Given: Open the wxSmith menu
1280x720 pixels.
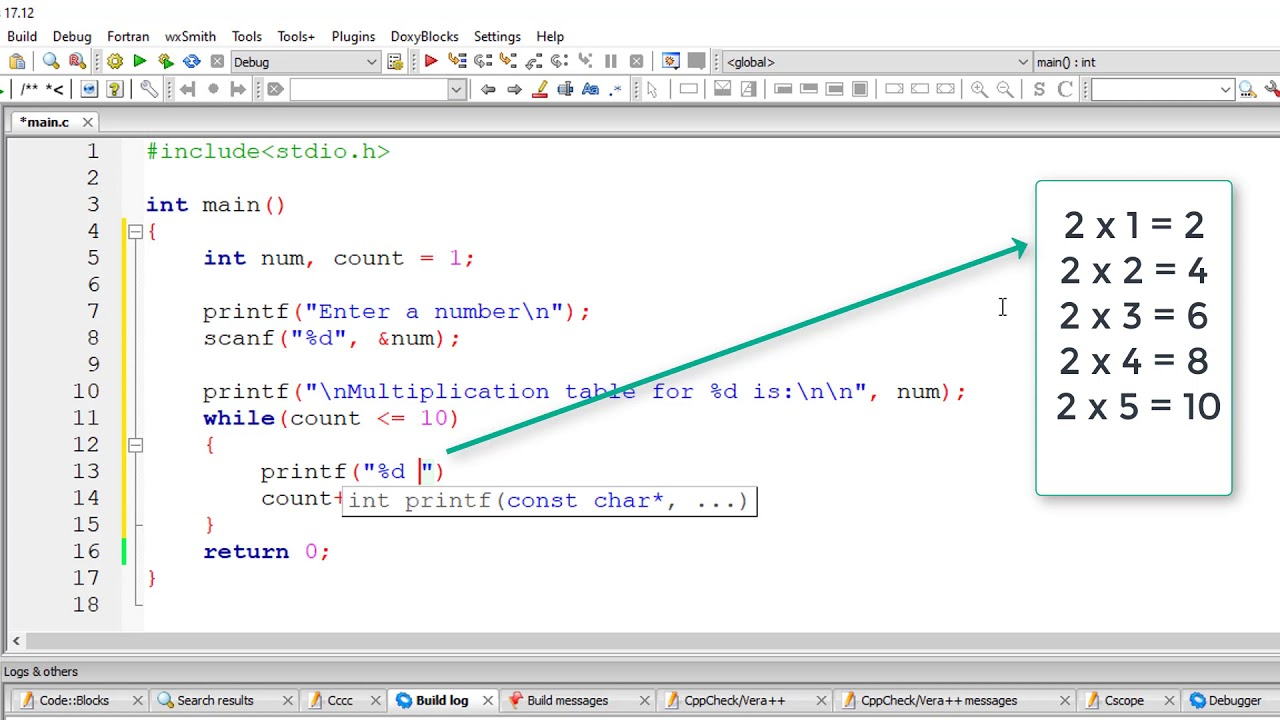Looking at the screenshot, I should [x=190, y=36].
